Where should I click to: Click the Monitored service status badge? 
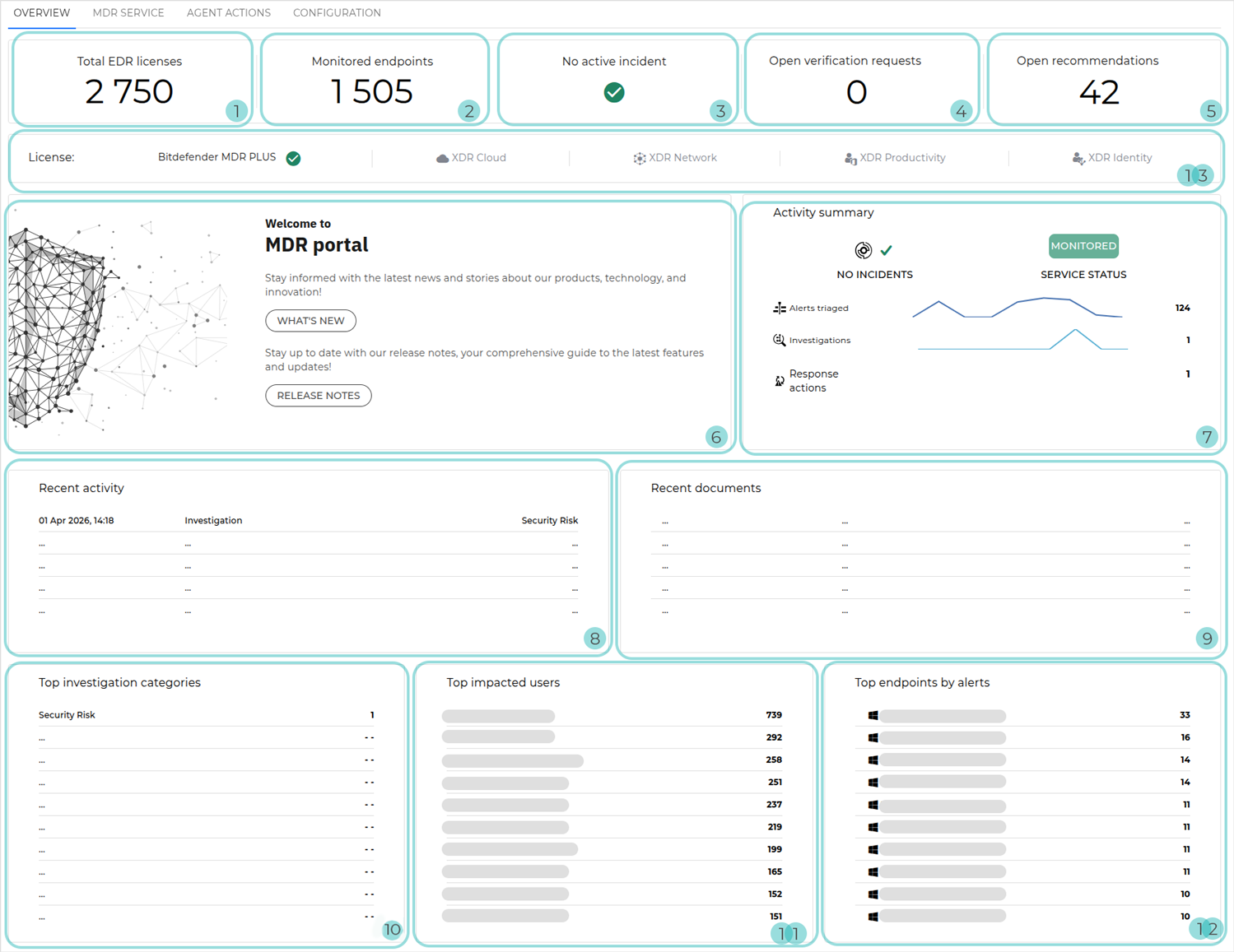point(1083,246)
